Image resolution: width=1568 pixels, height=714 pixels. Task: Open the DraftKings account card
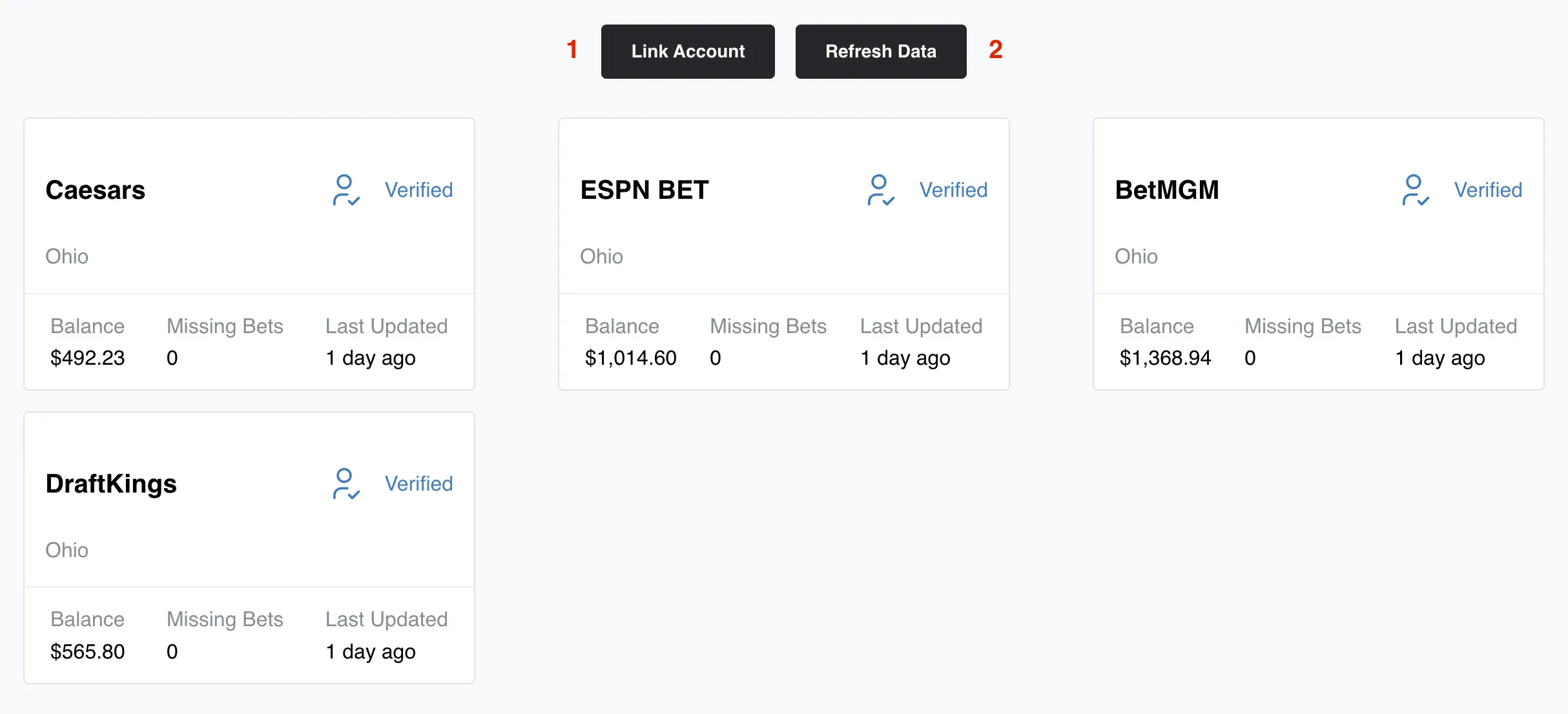point(249,547)
